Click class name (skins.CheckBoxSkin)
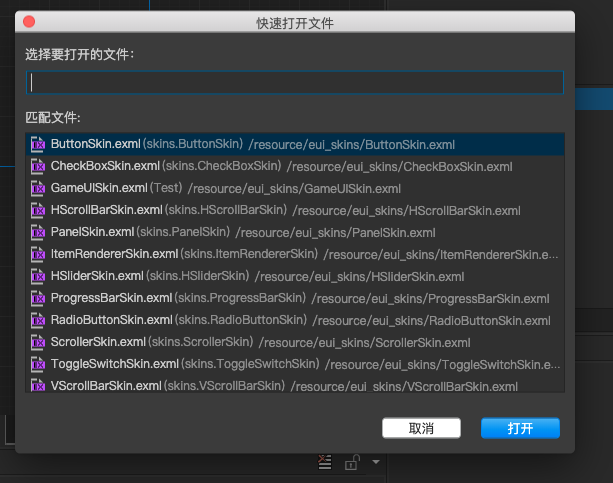 222,166
